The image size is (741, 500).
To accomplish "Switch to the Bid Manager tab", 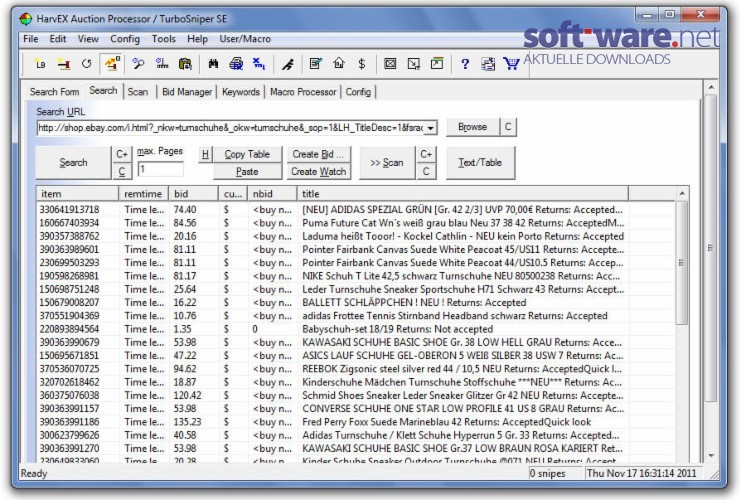I will tap(187, 92).
